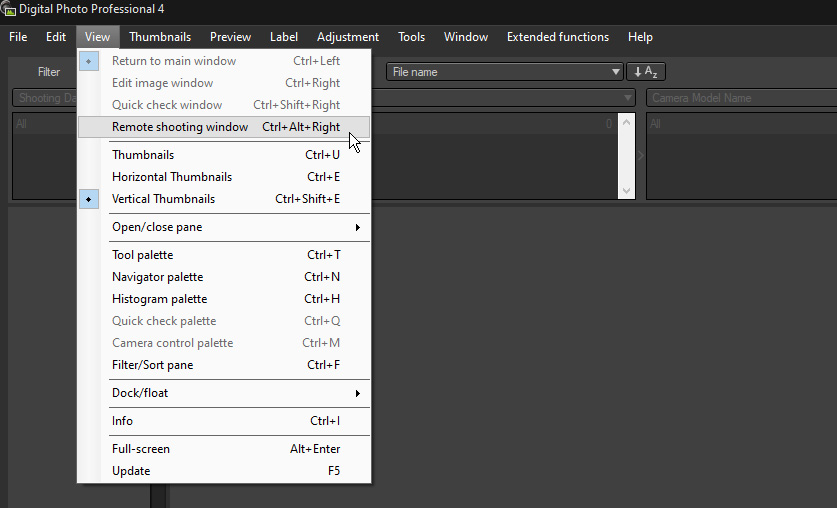Open the Edit menu
Image resolution: width=837 pixels, height=508 pixels.
56,37
